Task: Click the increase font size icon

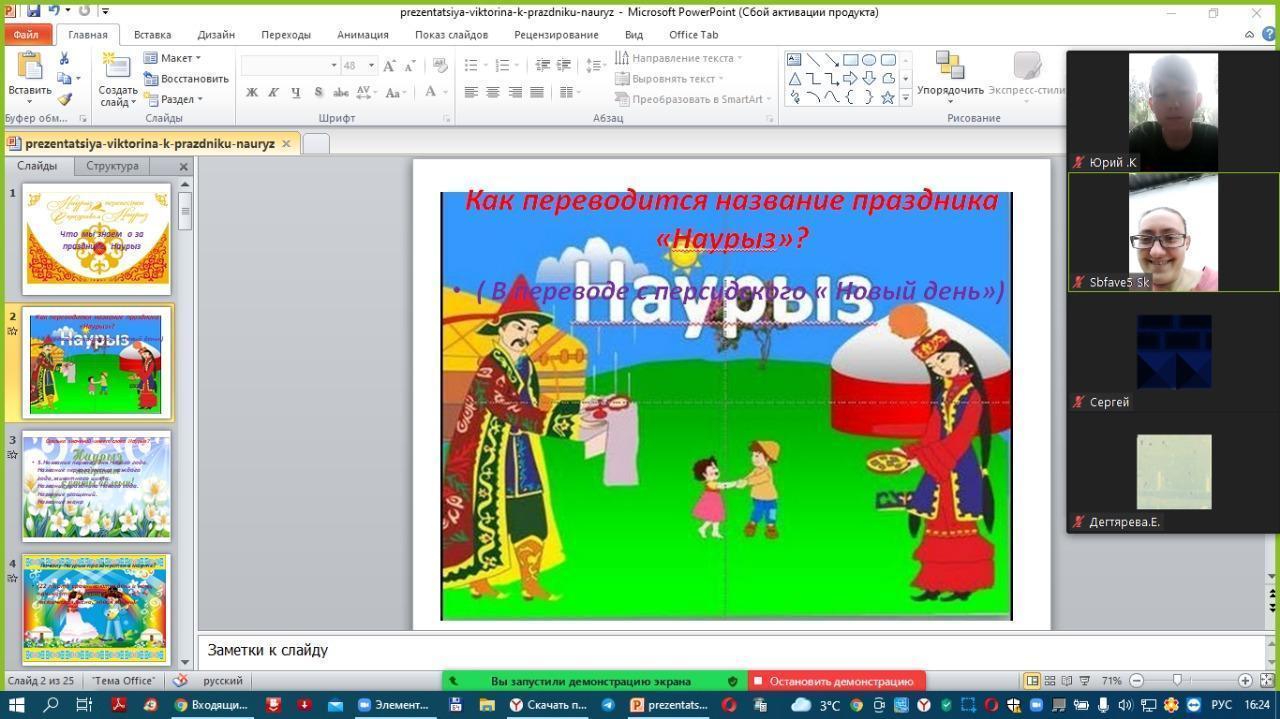Action: pos(390,65)
